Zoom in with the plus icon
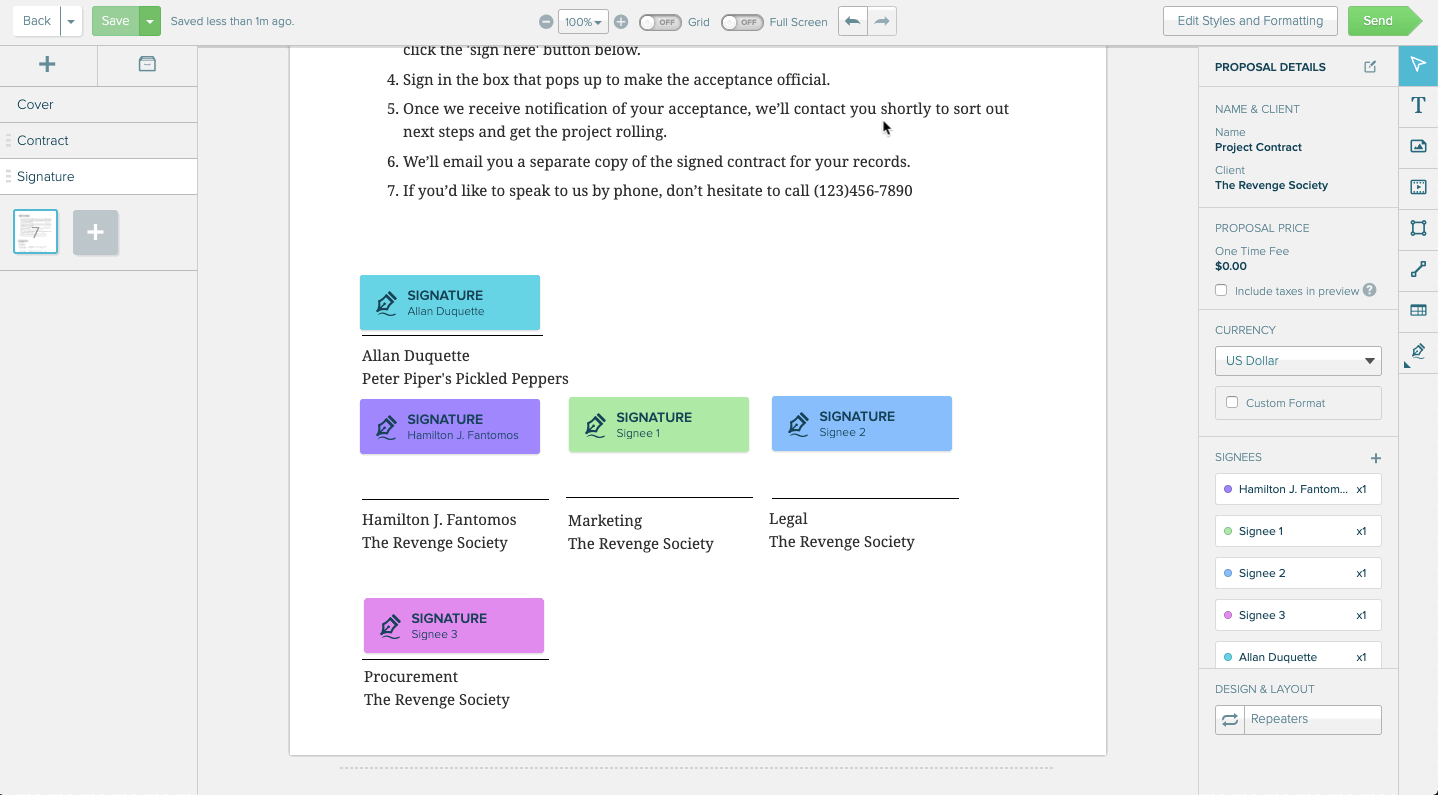The width and height of the screenshot is (1438, 795). coord(621,22)
